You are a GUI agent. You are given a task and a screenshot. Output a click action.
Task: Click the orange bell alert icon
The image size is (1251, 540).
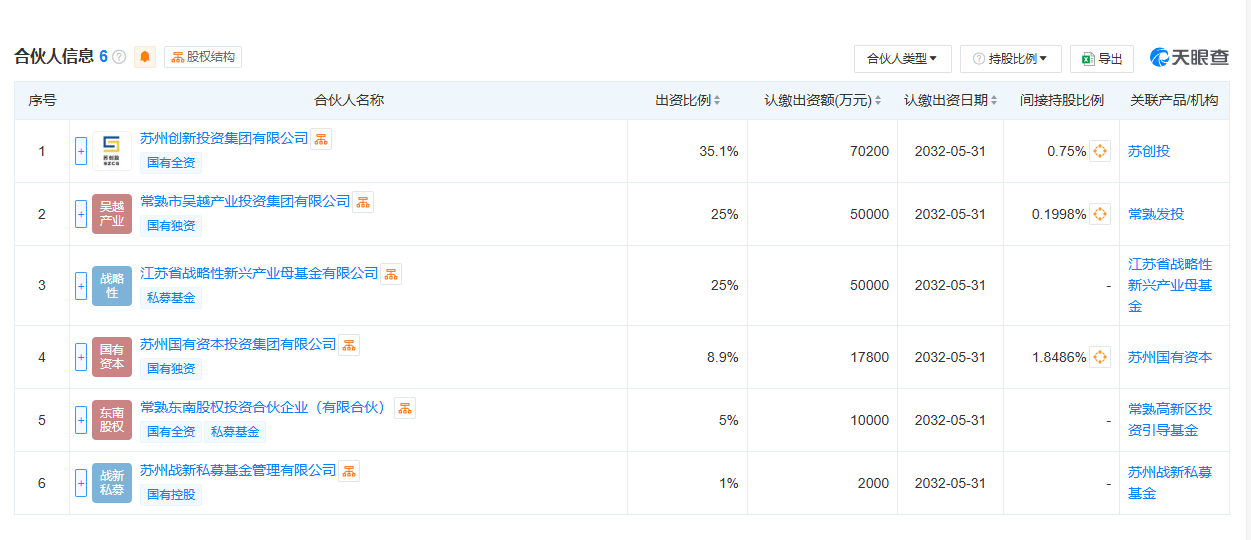pyautogui.click(x=145, y=57)
